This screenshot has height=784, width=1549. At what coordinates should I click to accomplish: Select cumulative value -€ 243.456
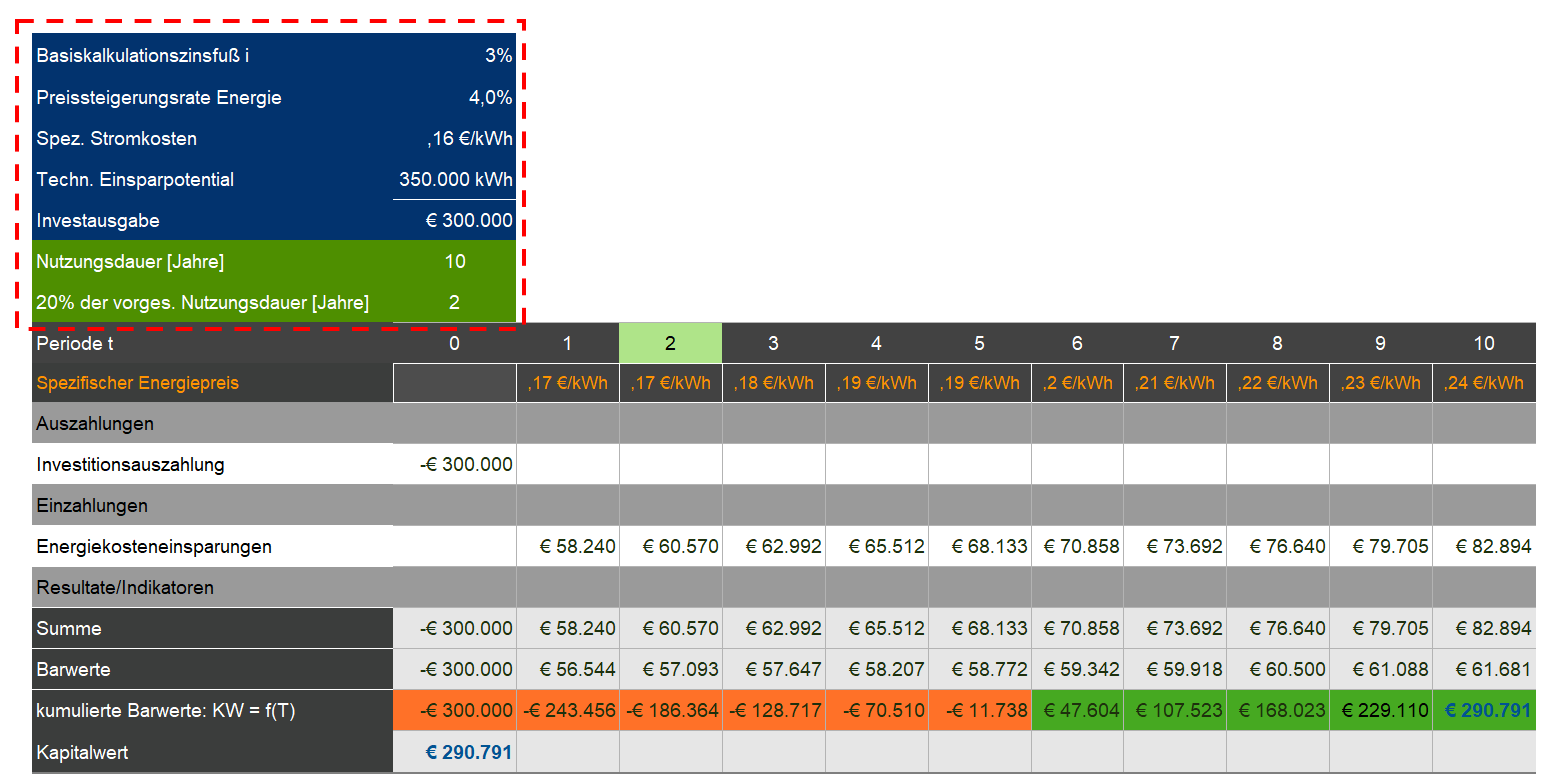point(567,711)
